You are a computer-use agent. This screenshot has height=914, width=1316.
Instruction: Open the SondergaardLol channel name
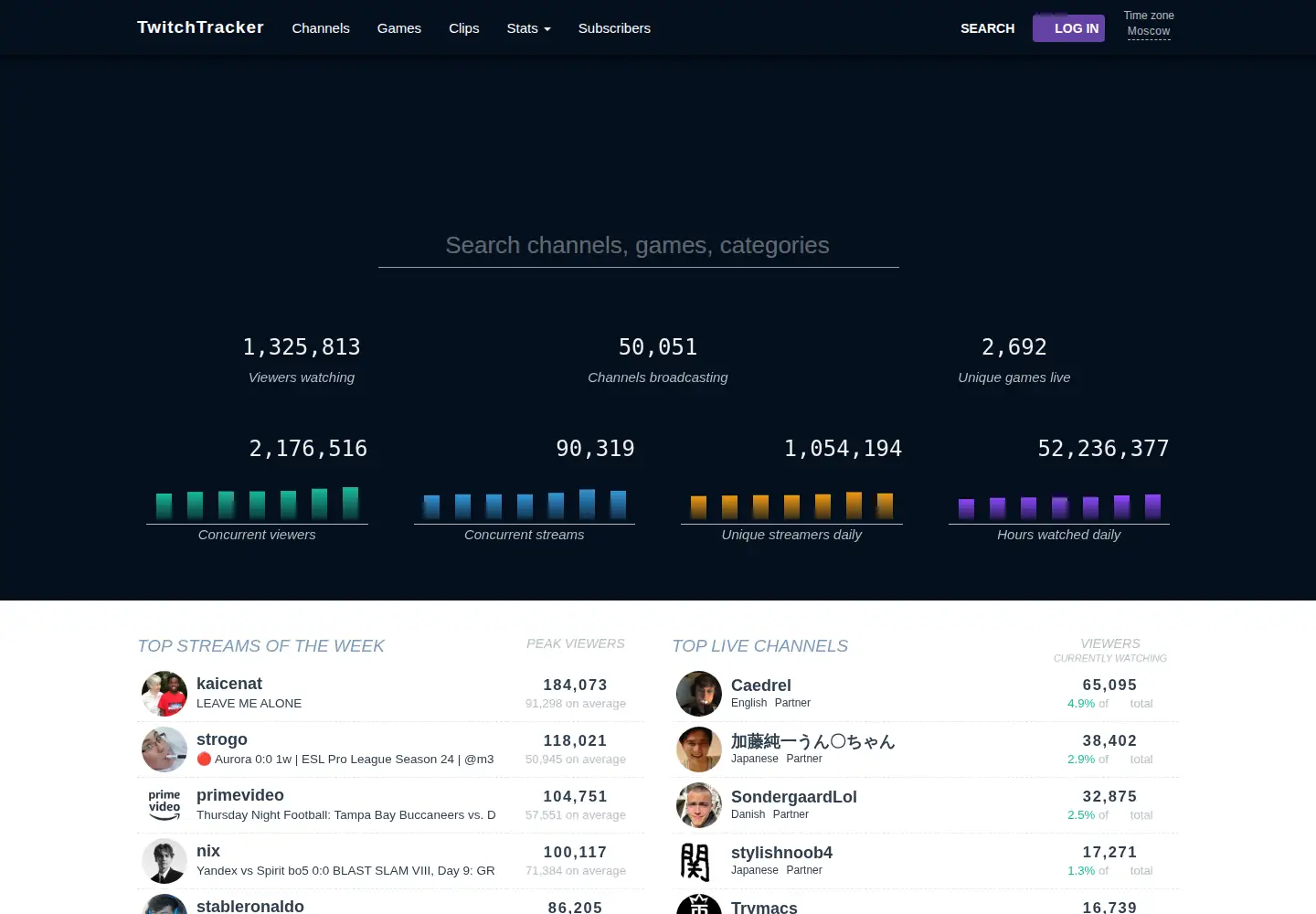794,797
